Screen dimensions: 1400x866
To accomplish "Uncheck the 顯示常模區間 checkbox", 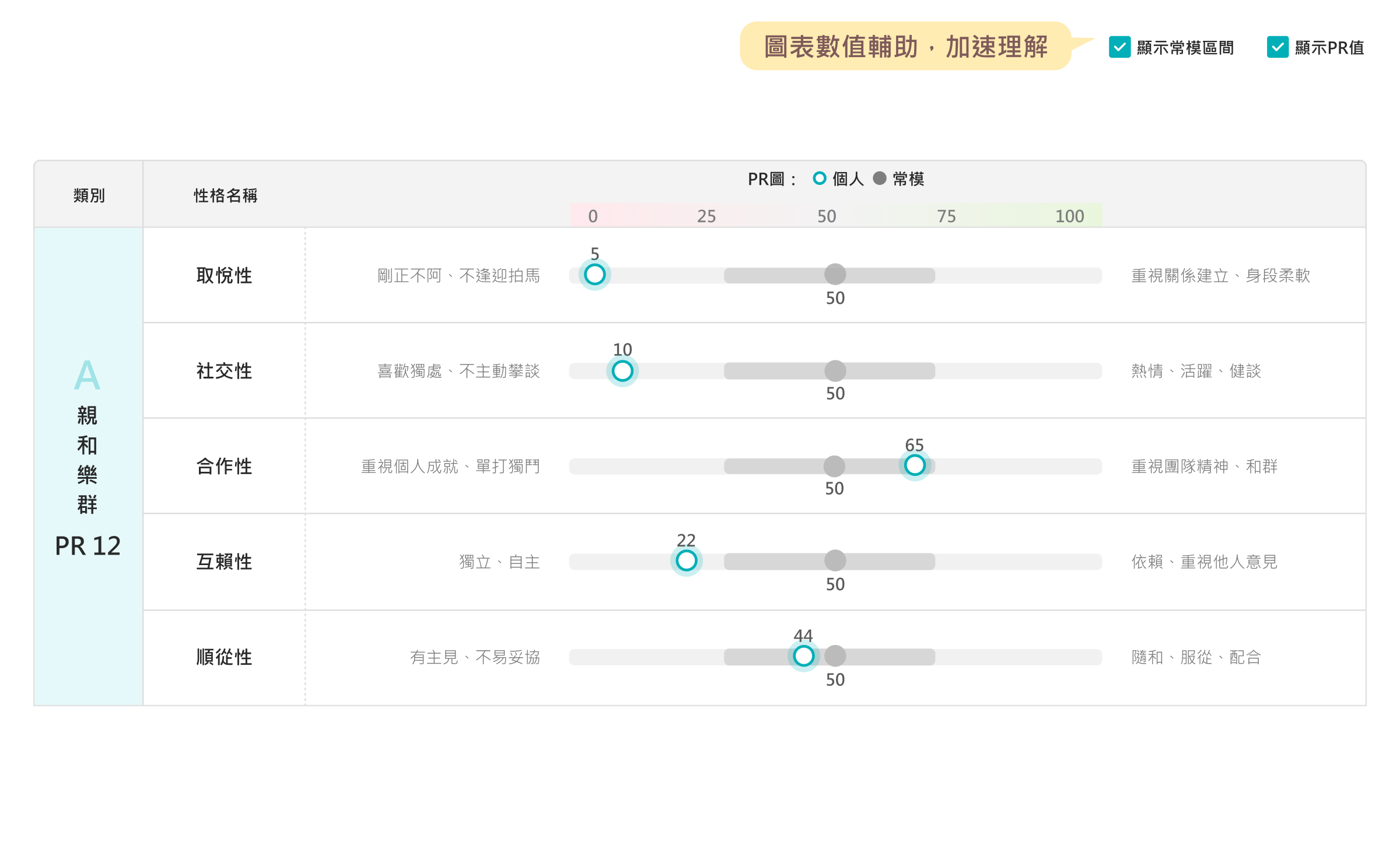I will click(x=1119, y=47).
